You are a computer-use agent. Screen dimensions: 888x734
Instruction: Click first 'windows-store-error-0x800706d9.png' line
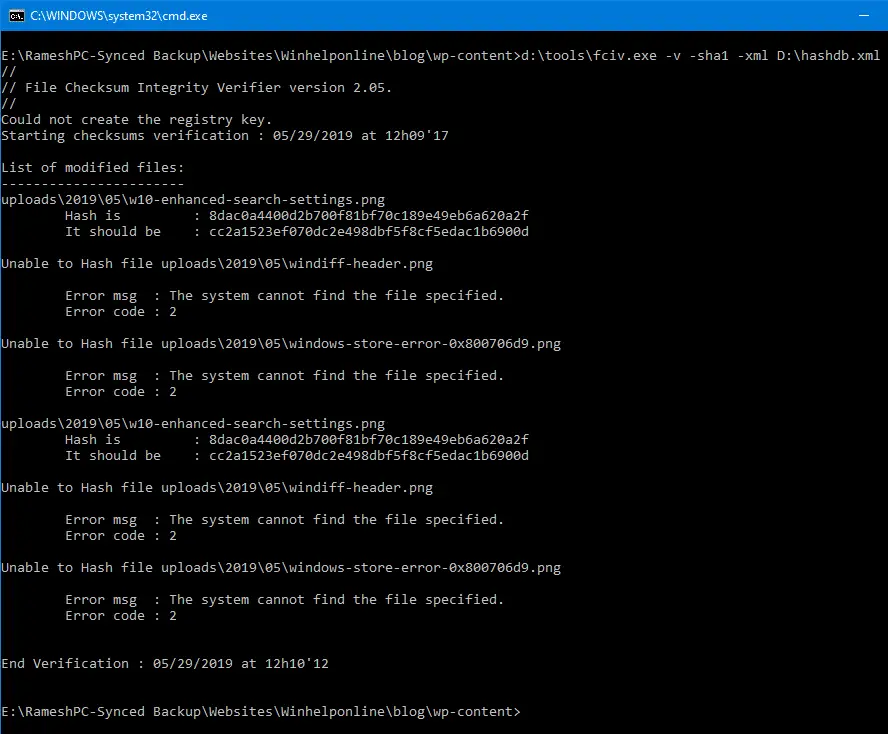click(x=281, y=344)
